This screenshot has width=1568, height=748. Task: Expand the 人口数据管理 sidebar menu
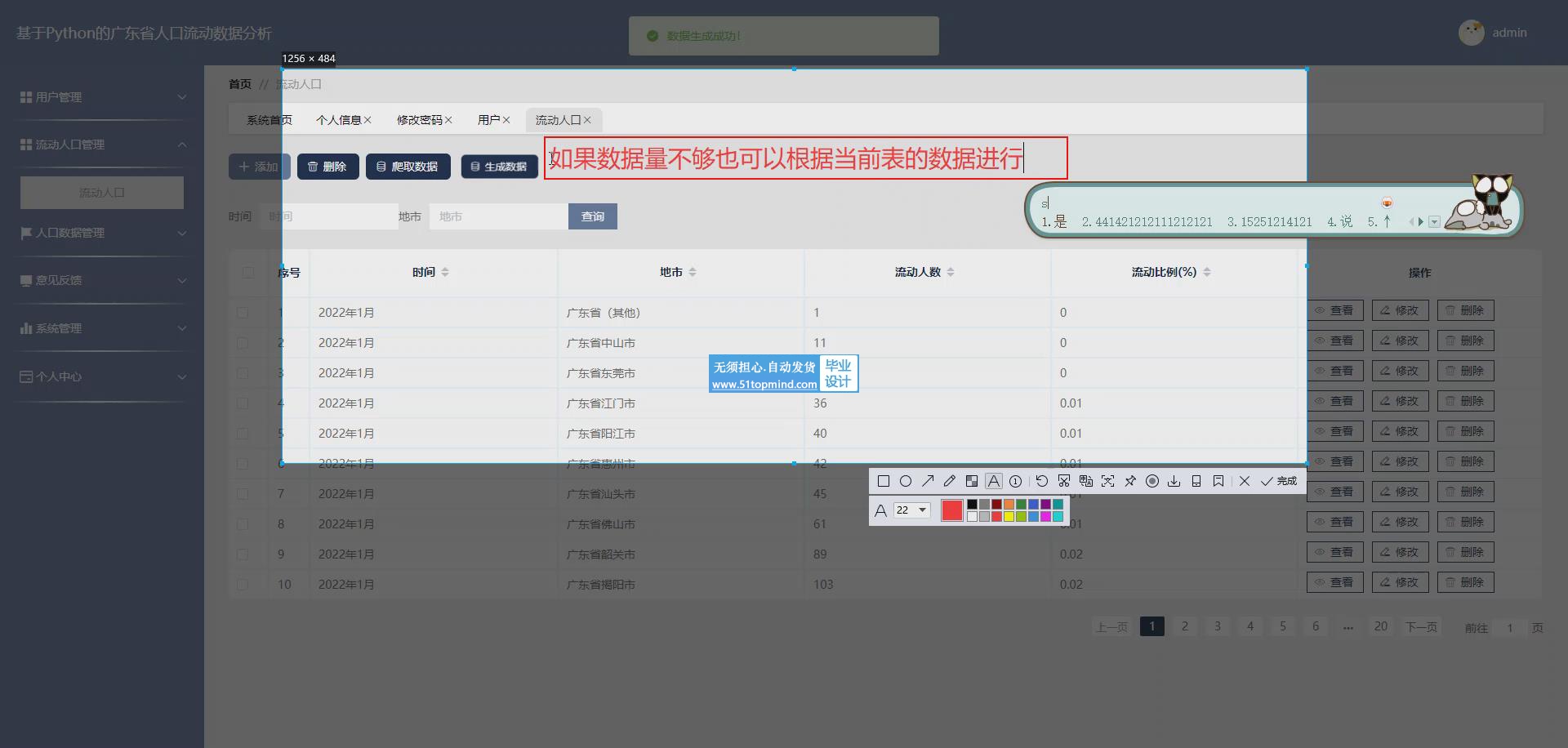(102, 233)
